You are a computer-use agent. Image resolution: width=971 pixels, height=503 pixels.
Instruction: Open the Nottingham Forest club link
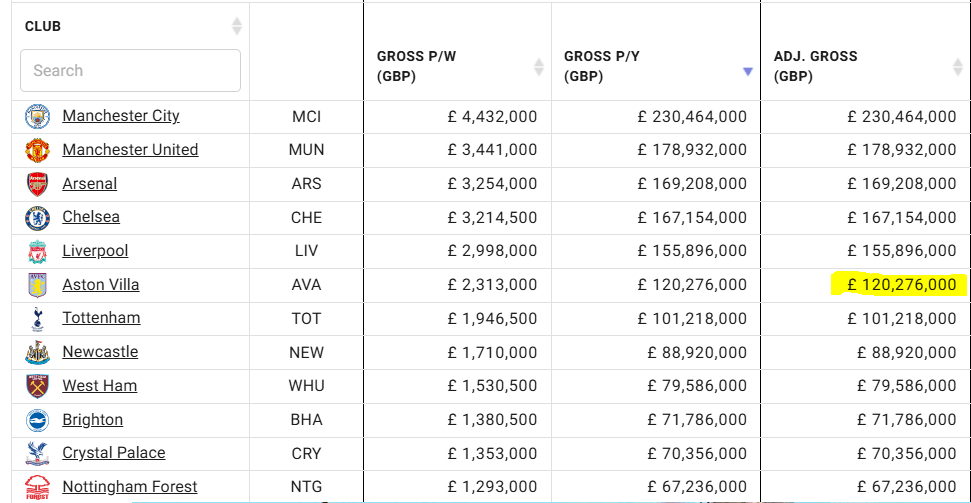tap(130, 487)
